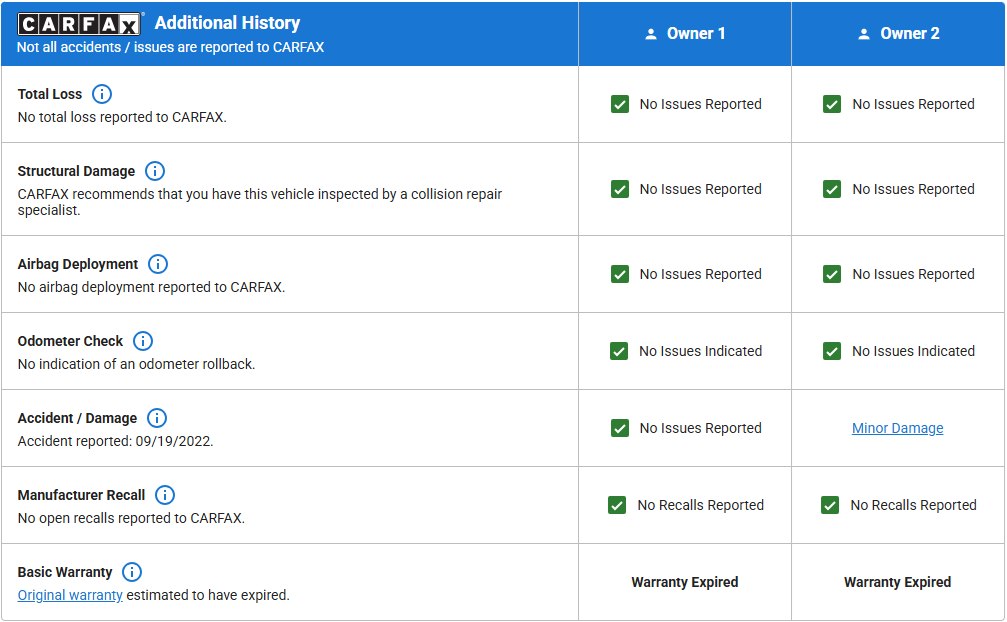
Task: Click the CARFAX logo in header
Action: click(81, 24)
